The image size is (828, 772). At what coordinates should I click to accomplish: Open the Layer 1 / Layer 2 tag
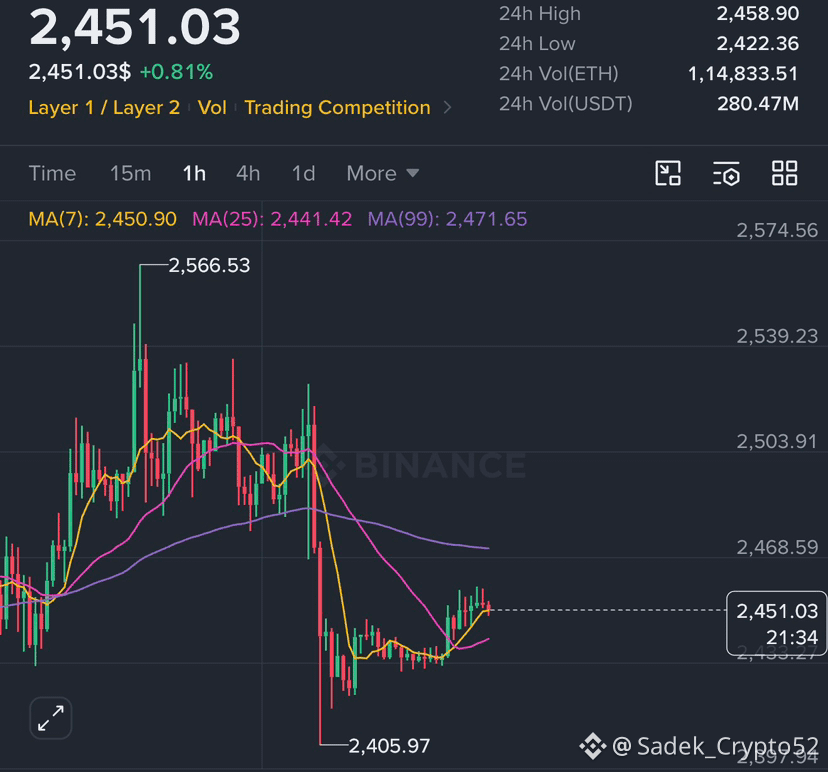104,108
